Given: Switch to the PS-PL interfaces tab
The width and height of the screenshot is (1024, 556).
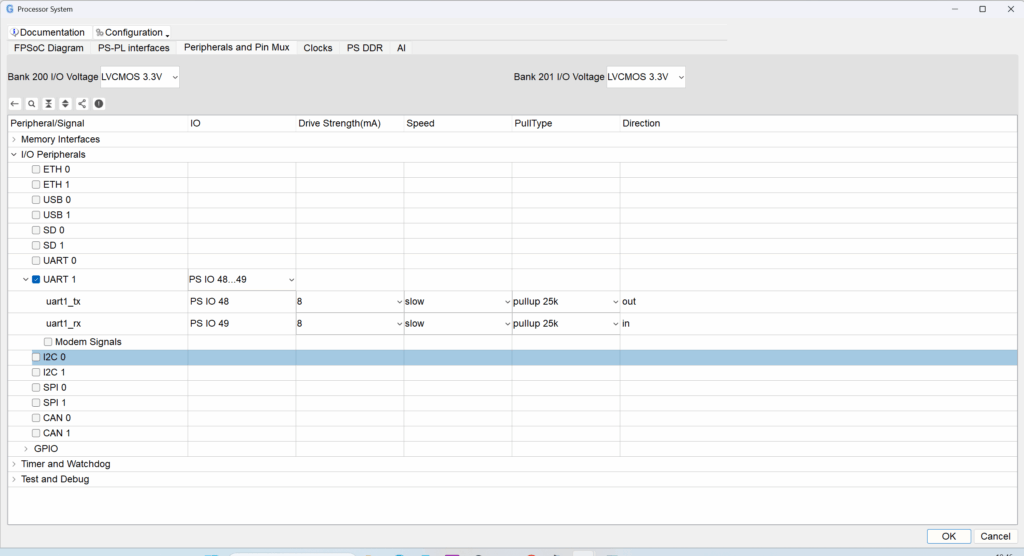Looking at the screenshot, I should [134, 48].
